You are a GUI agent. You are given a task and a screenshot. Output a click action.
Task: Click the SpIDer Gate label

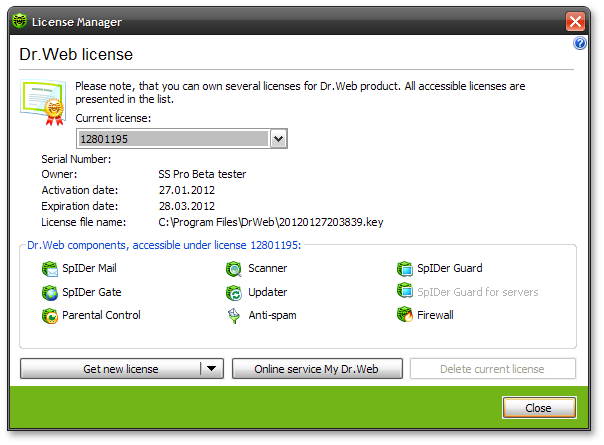point(92,292)
